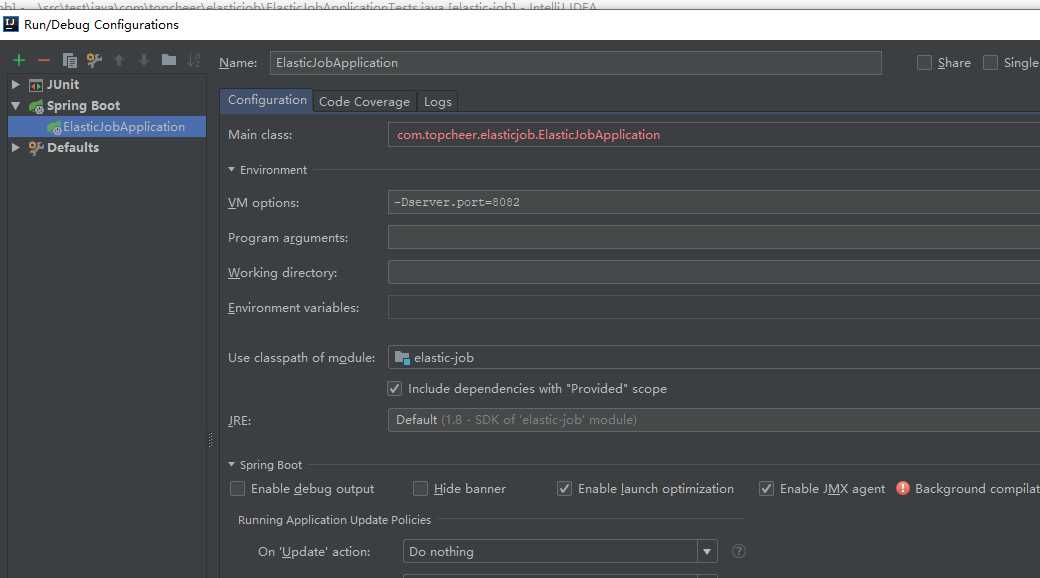The width and height of the screenshot is (1040, 578).
Task: Click the 'Environment variables:' label
Action: (293, 308)
